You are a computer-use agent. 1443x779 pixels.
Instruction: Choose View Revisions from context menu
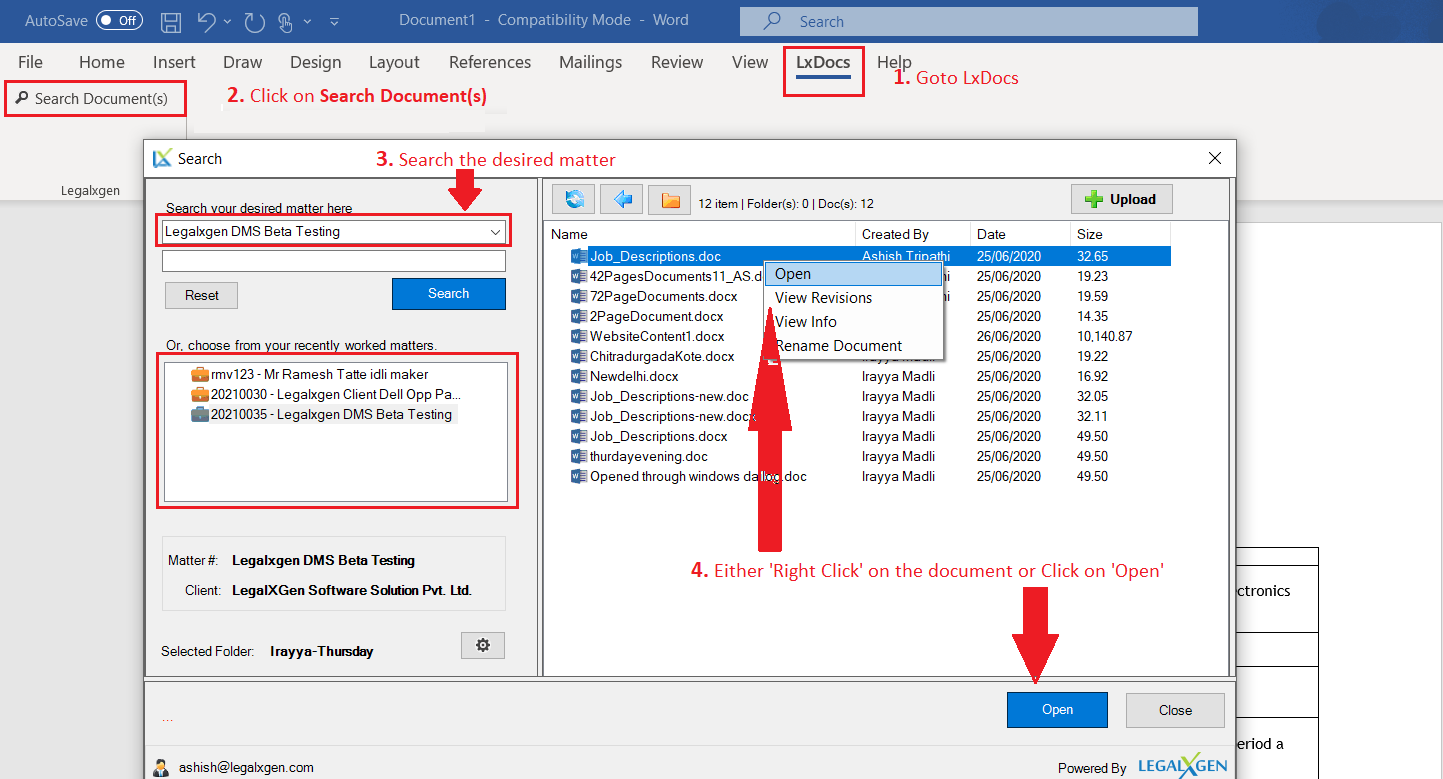coord(823,298)
